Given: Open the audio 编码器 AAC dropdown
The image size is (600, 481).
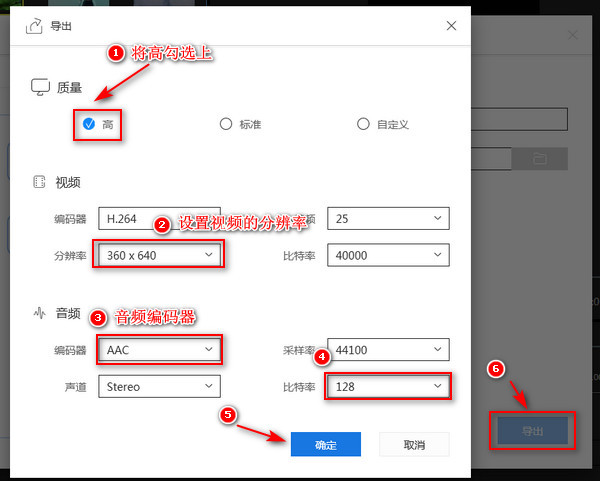Looking at the screenshot, I should pyautogui.click(x=159, y=349).
